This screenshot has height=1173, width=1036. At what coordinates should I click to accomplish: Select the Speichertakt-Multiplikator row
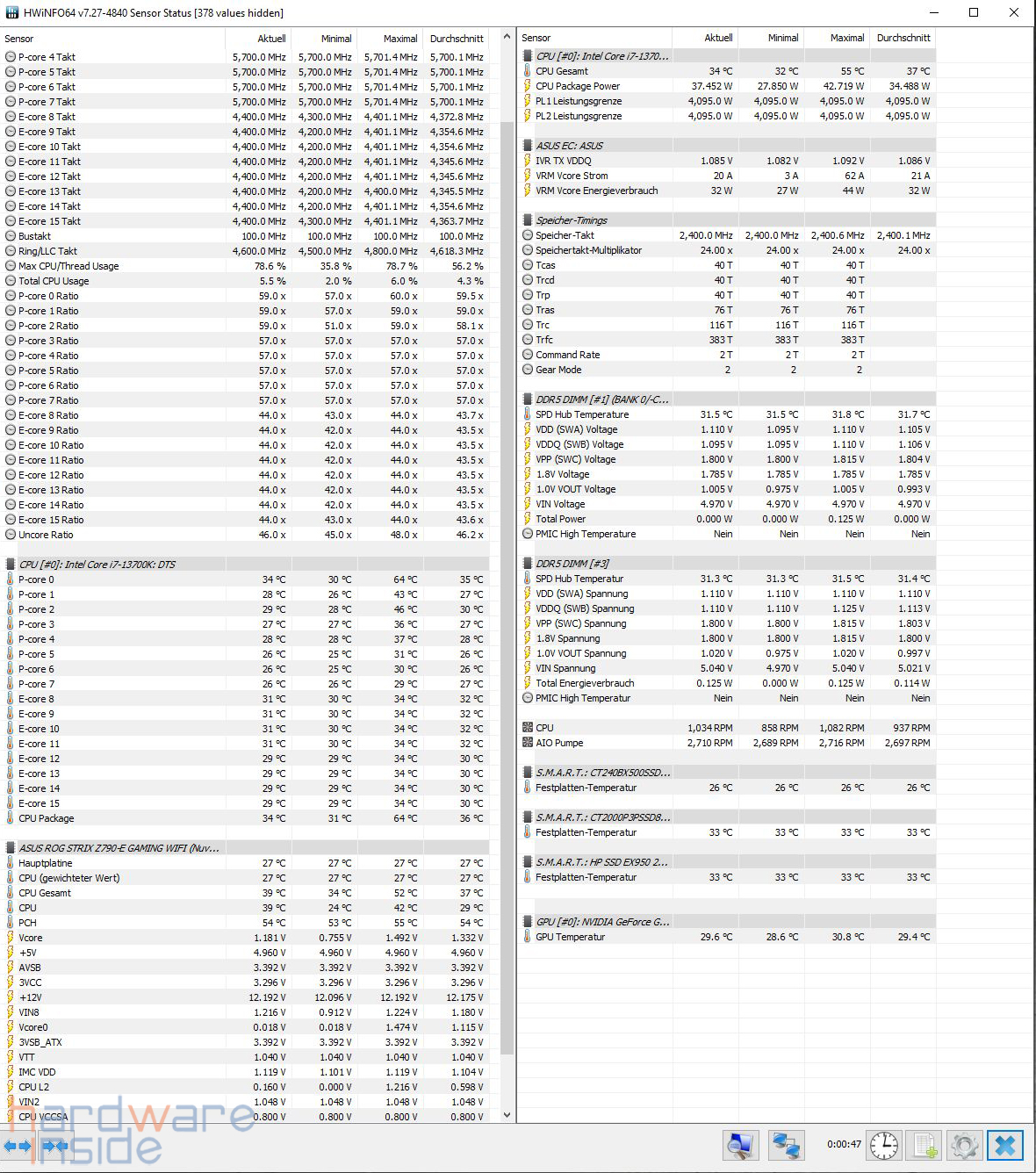point(726,250)
